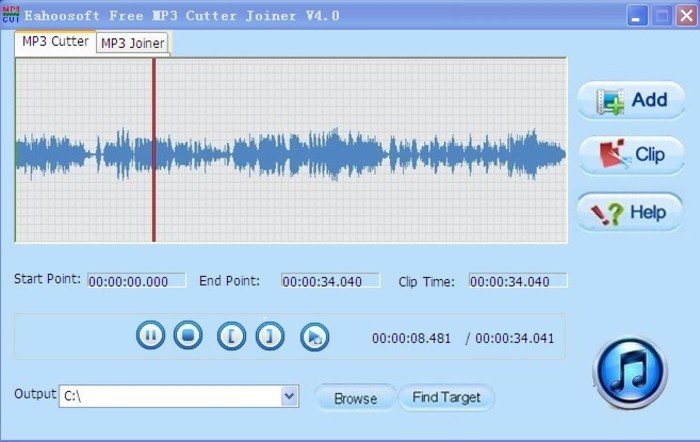Expand the Output folder dropdown
700x442 pixels.
(289, 396)
